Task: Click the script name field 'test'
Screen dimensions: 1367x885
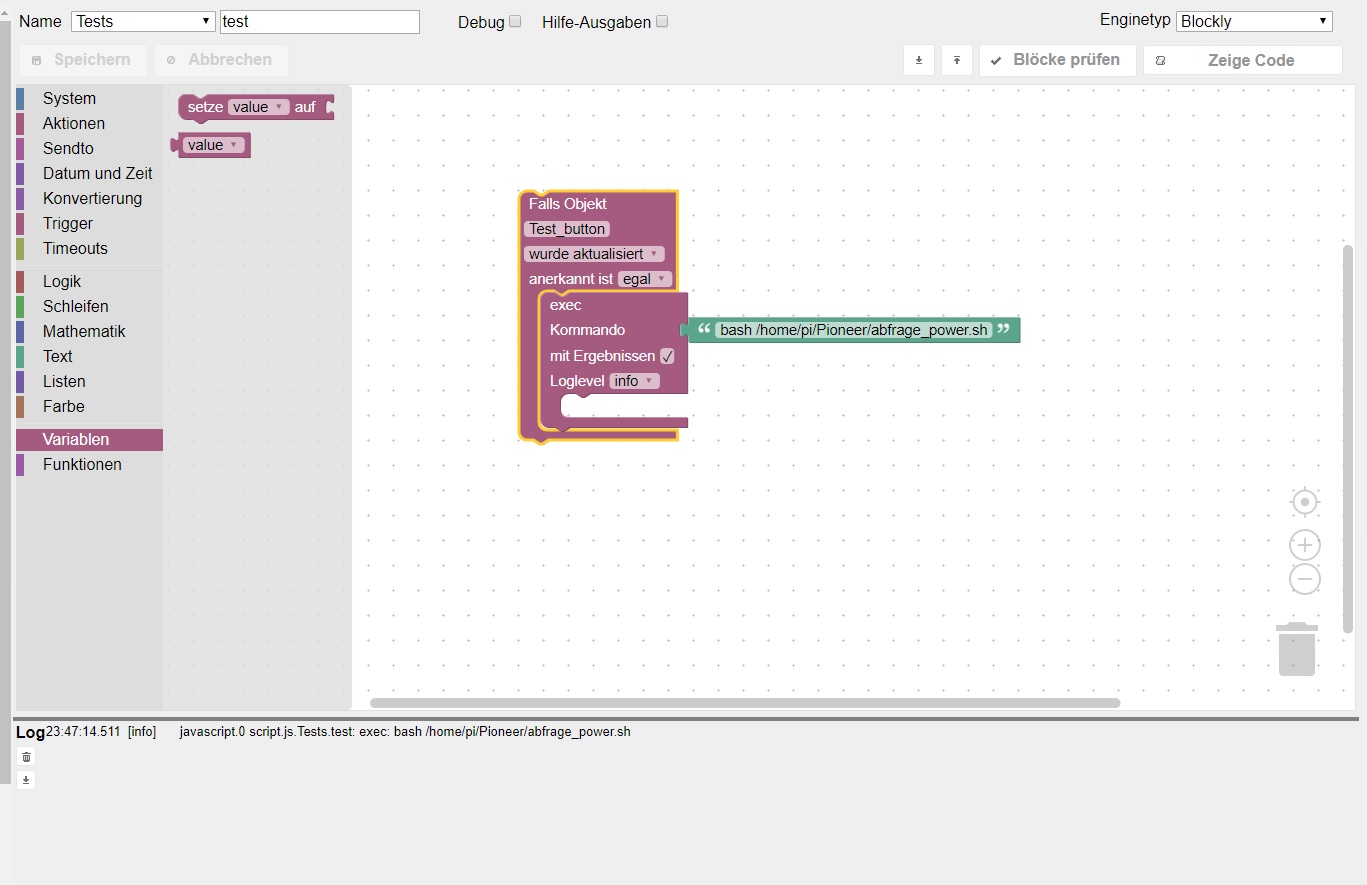Action: [x=319, y=21]
